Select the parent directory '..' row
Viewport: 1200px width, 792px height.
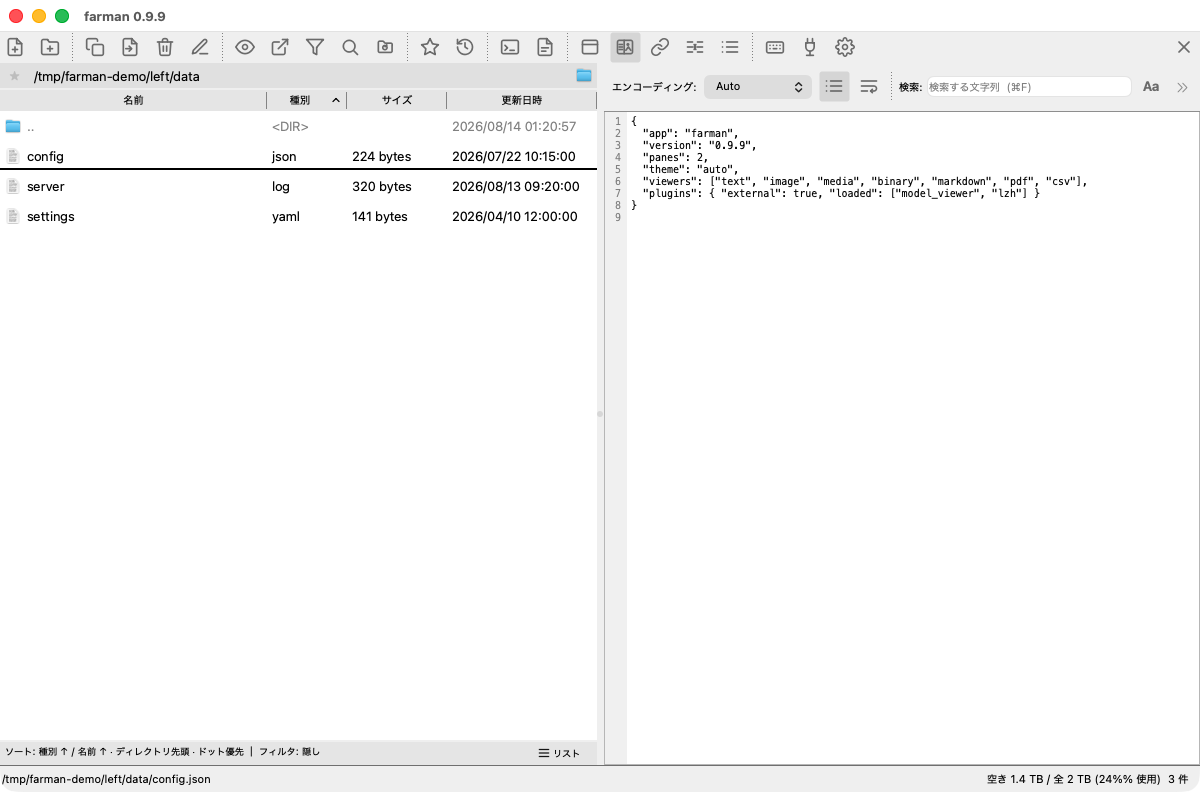(x=298, y=127)
